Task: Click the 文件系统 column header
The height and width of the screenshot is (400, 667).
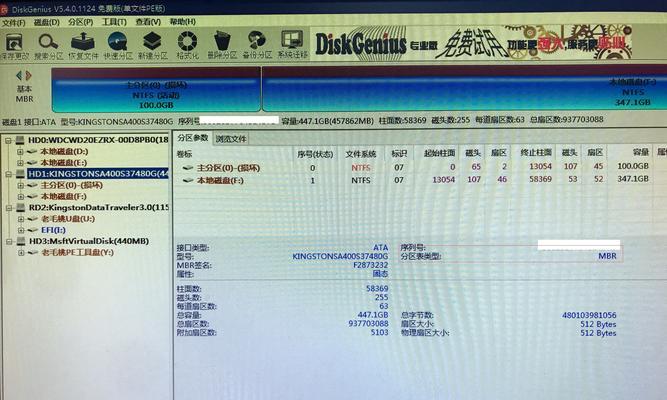Action: pyautogui.click(x=360, y=154)
